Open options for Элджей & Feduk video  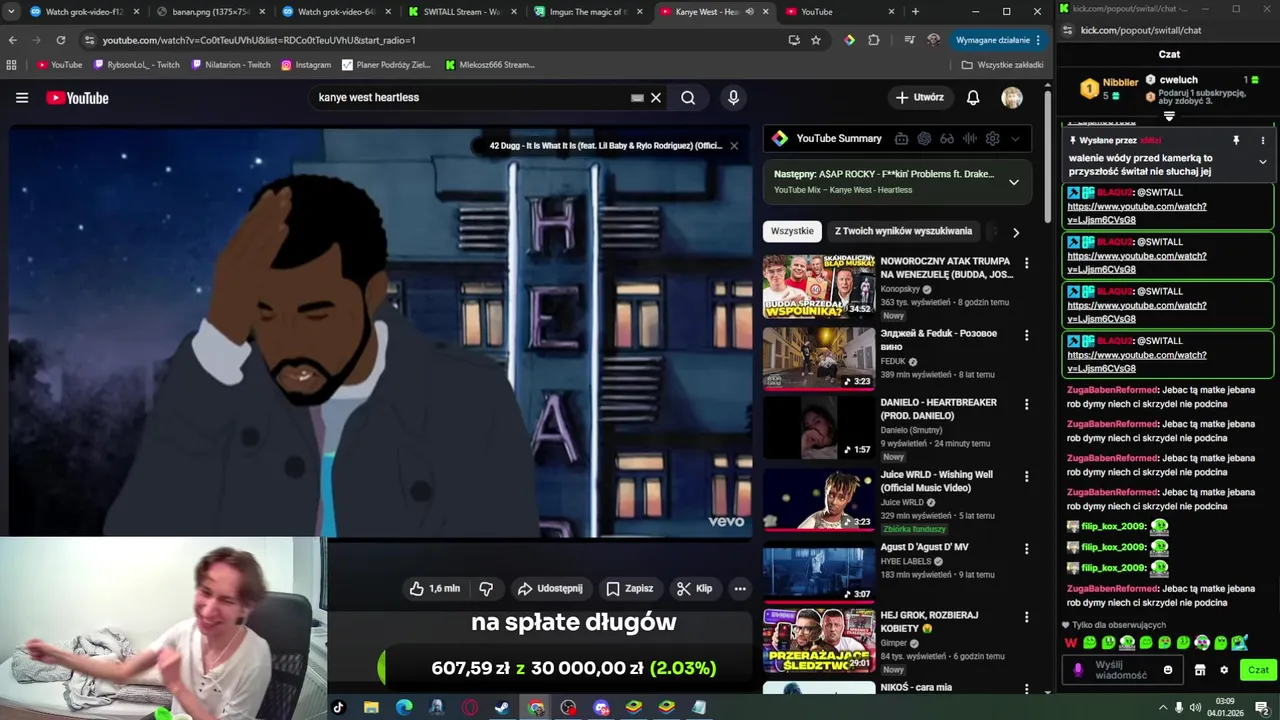point(1026,335)
